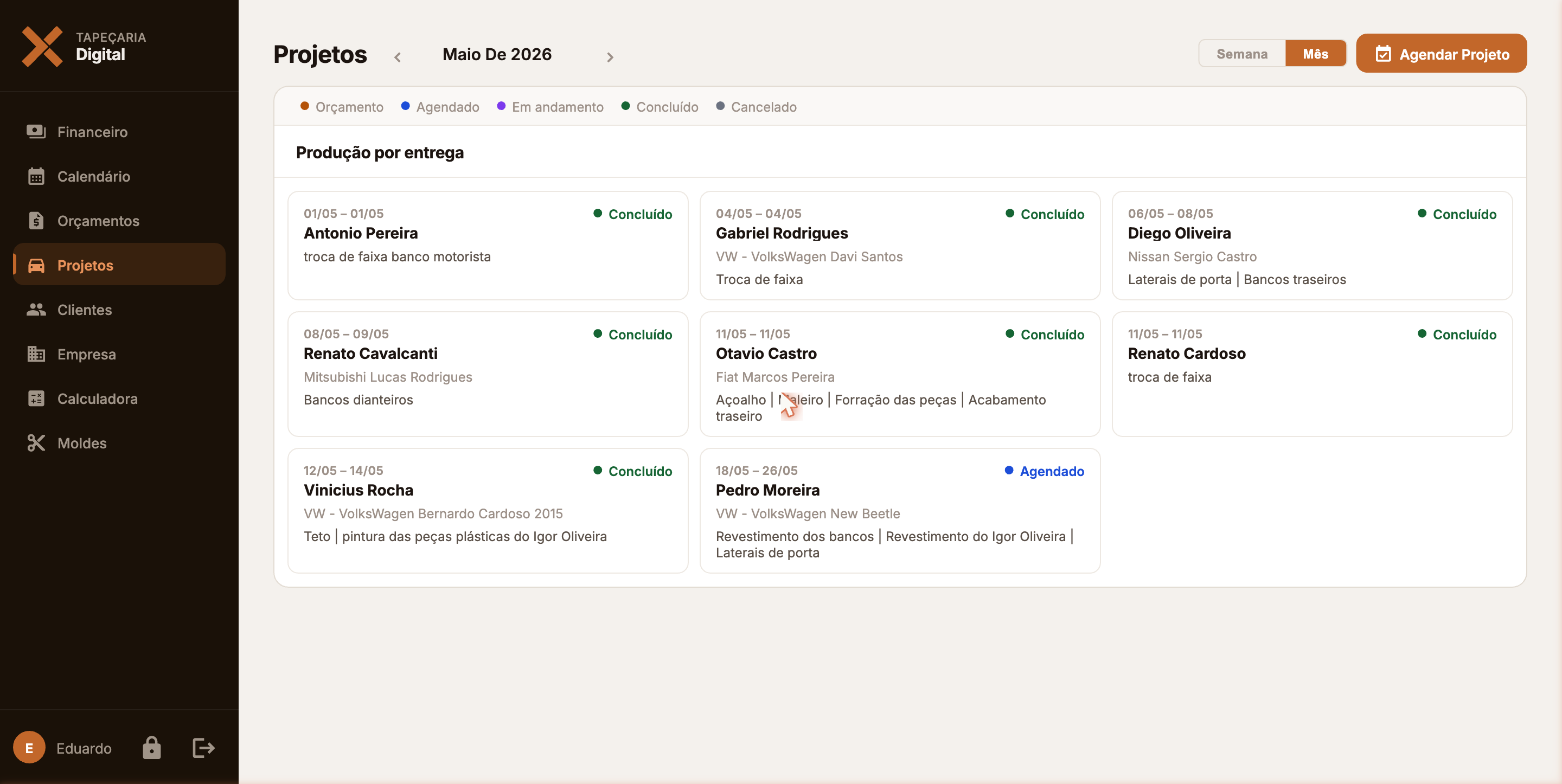This screenshot has height=784, width=1562.
Task: Click the Agendado status on Pedro Moreira
Action: [x=1044, y=471]
